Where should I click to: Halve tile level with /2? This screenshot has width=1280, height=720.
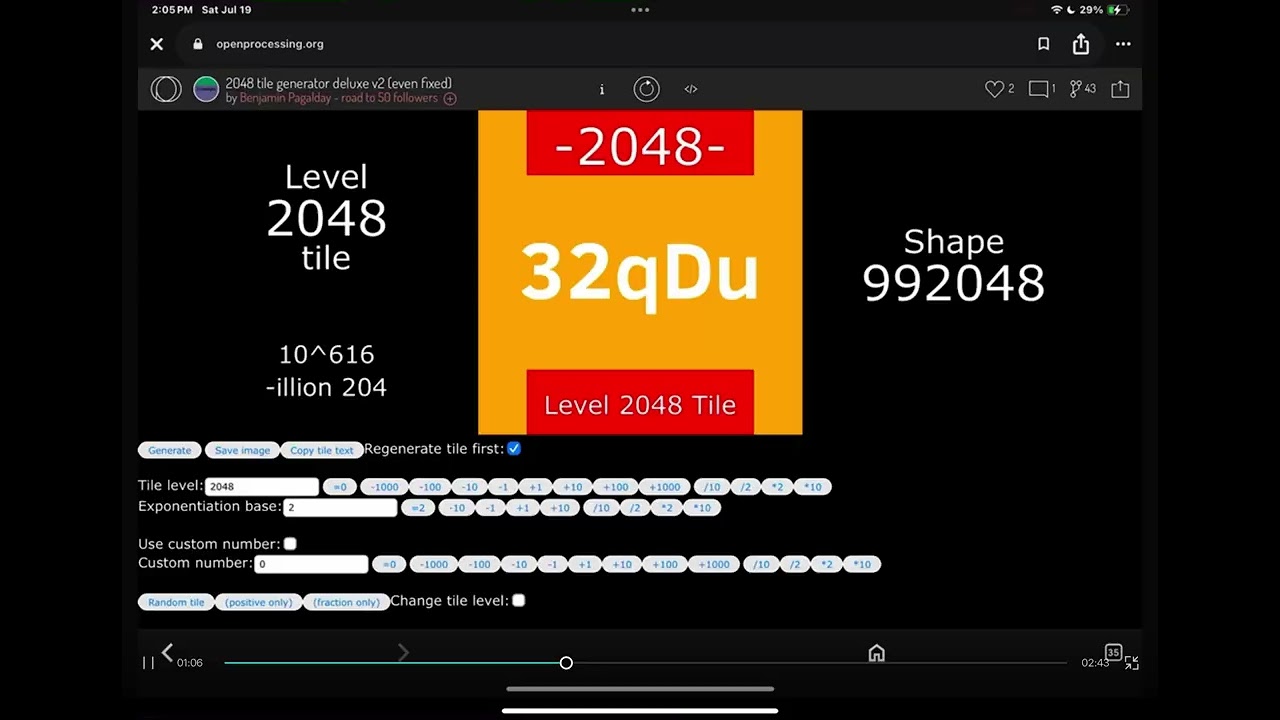745,487
